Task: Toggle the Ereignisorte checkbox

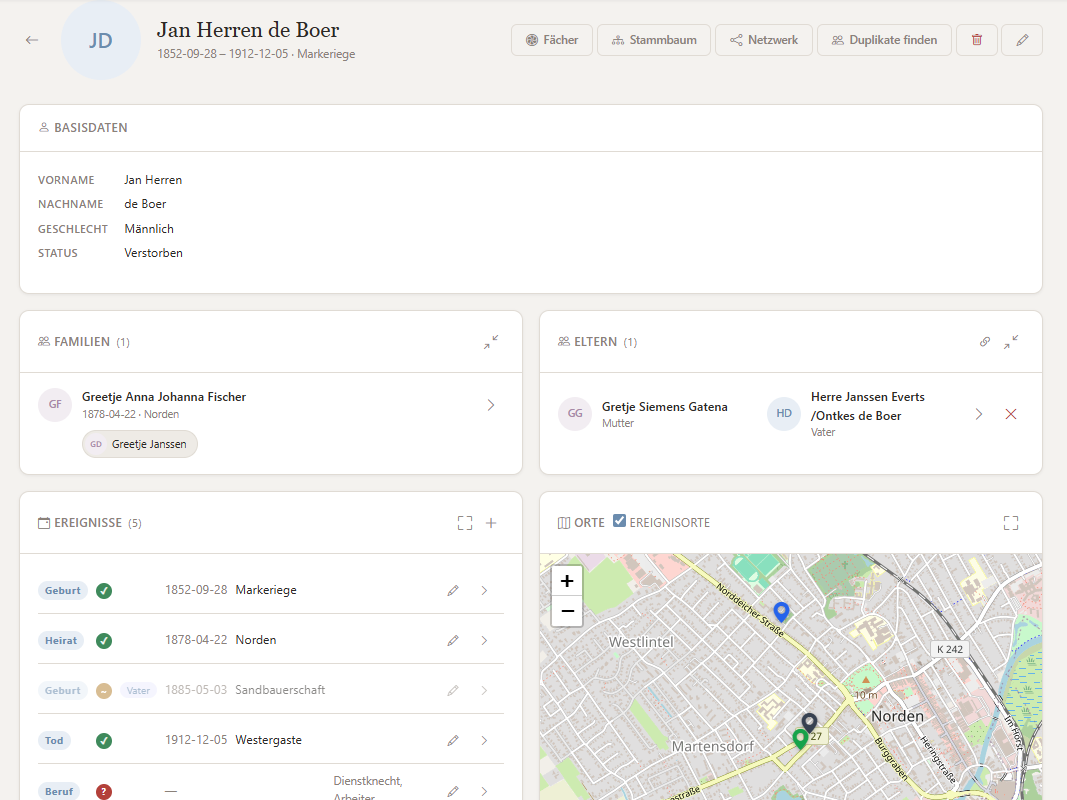Action: (619, 521)
